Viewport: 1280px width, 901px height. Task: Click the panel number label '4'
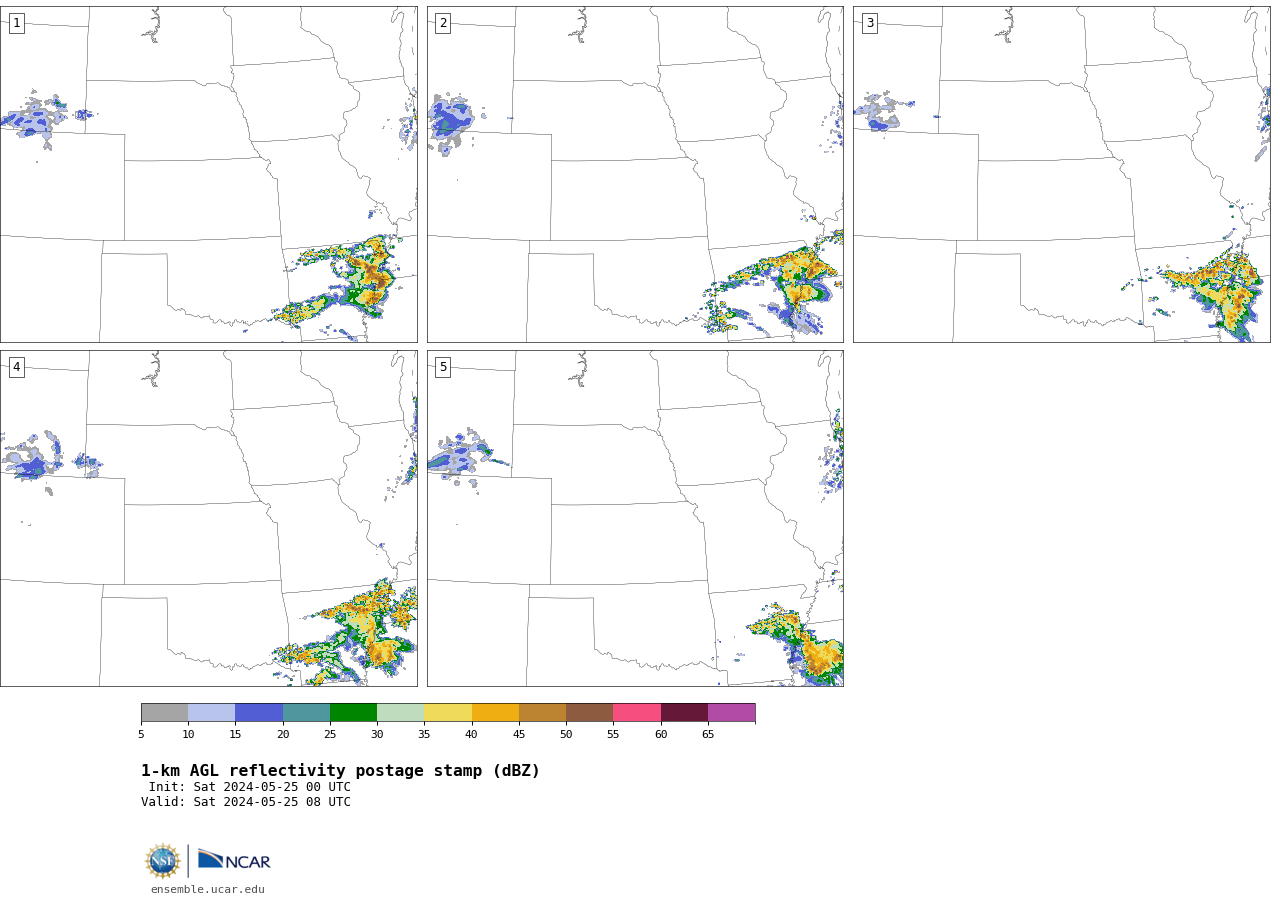point(16,367)
